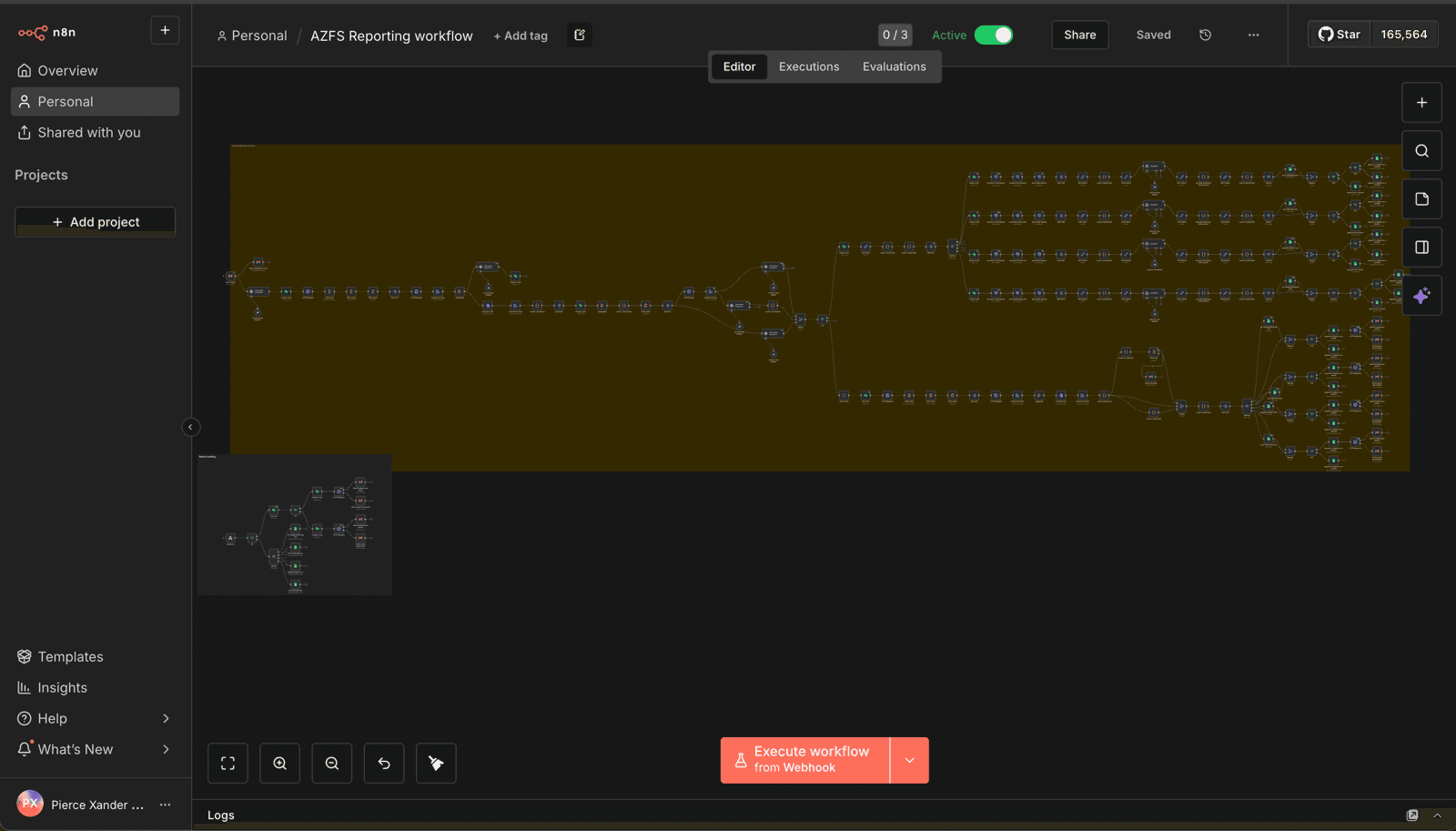Open Execute workflow trigger dropdown arrow

(909, 760)
